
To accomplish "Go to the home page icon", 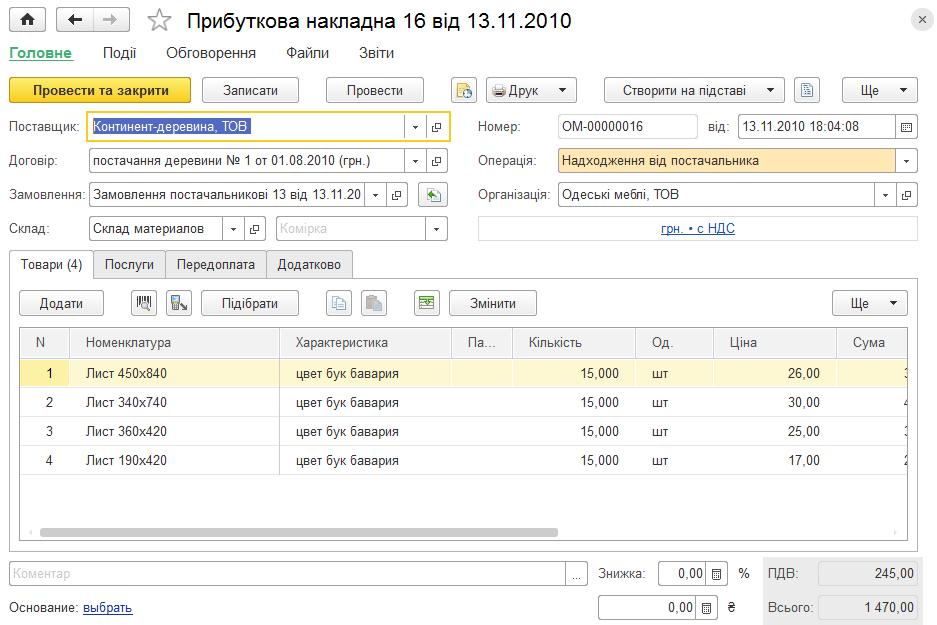I will [27, 20].
